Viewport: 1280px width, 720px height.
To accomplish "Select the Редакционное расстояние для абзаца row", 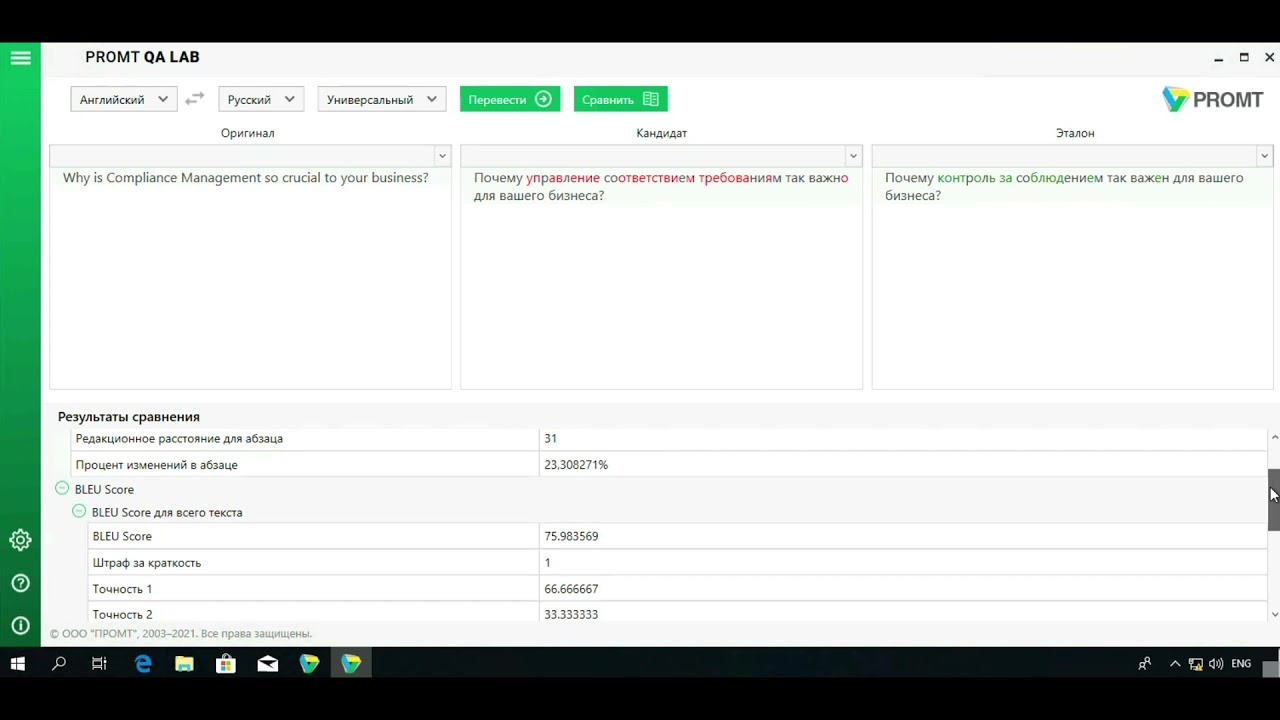I will (x=670, y=438).
